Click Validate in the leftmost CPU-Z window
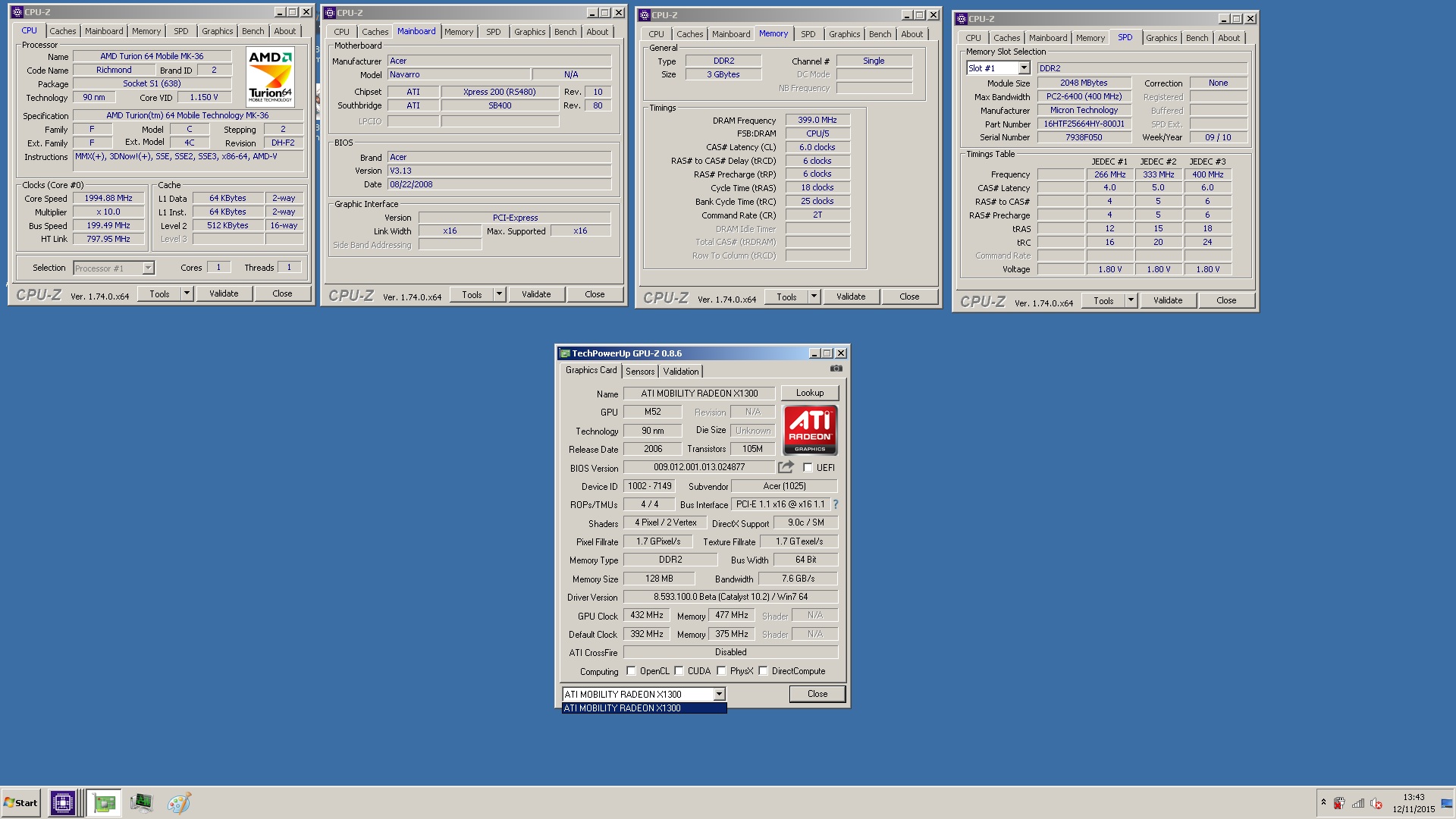The height and width of the screenshot is (819, 1456). point(224,293)
